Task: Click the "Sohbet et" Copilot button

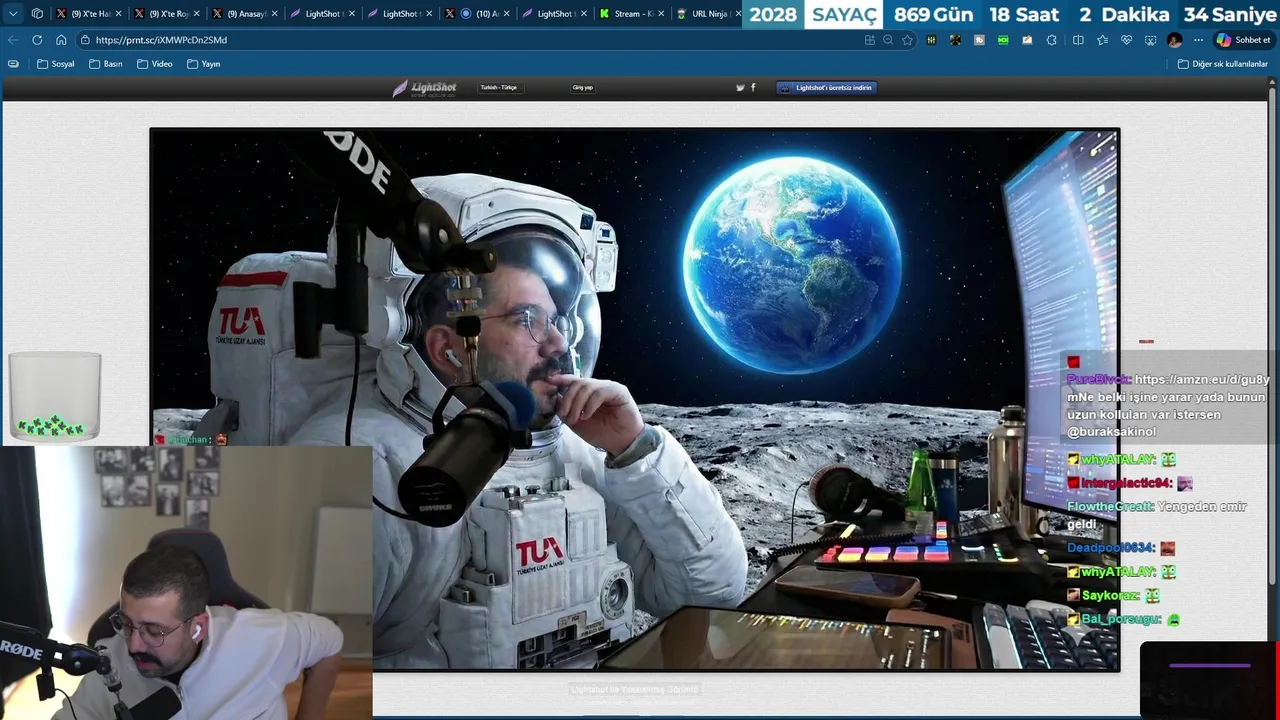Action: coord(1243,40)
